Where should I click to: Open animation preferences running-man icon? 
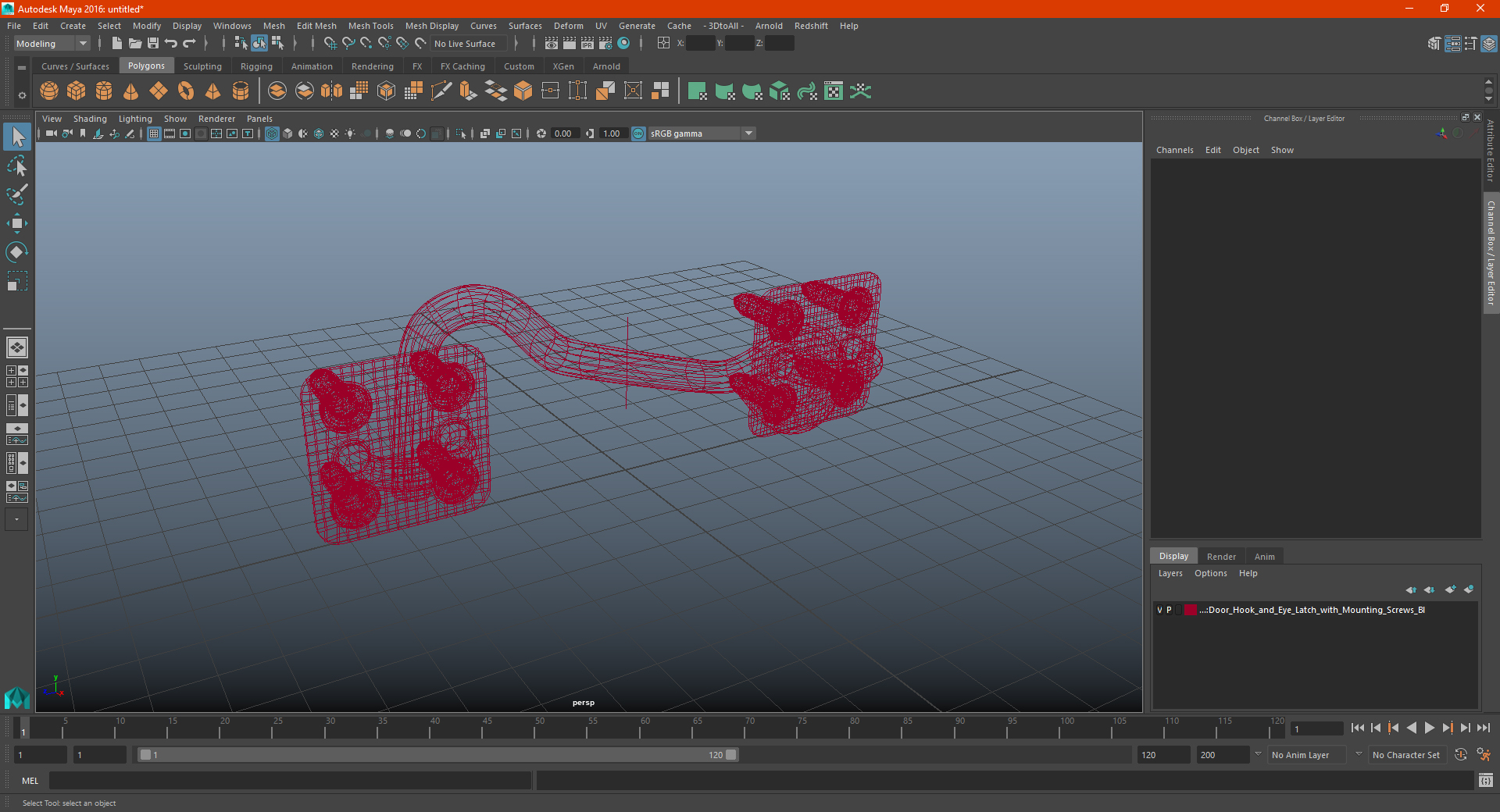click(1483, 755)
